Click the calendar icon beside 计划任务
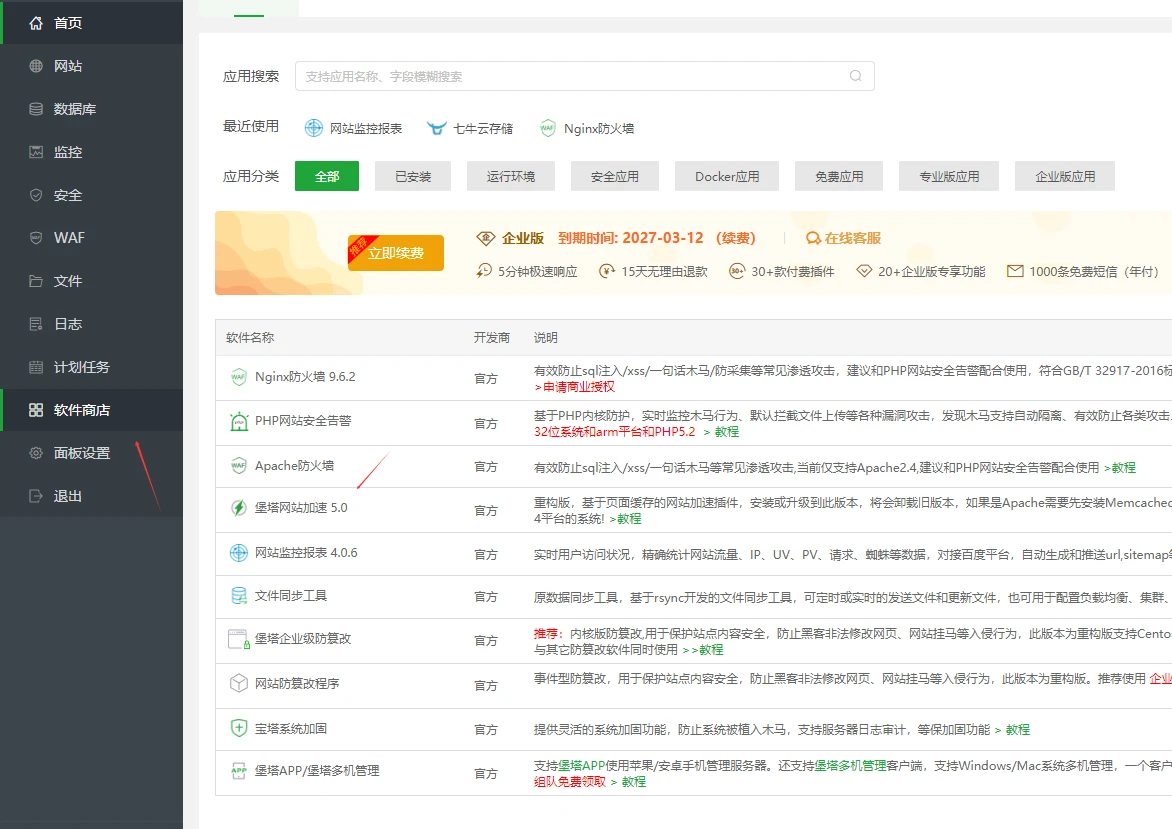The width and height of the screenshot is (1172, 829). coord(35,367)
